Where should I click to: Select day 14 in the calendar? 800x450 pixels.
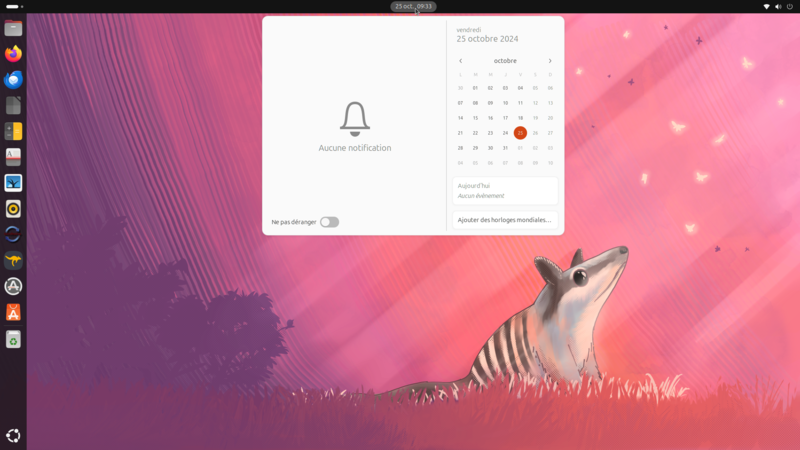click(x=460, y=118)
